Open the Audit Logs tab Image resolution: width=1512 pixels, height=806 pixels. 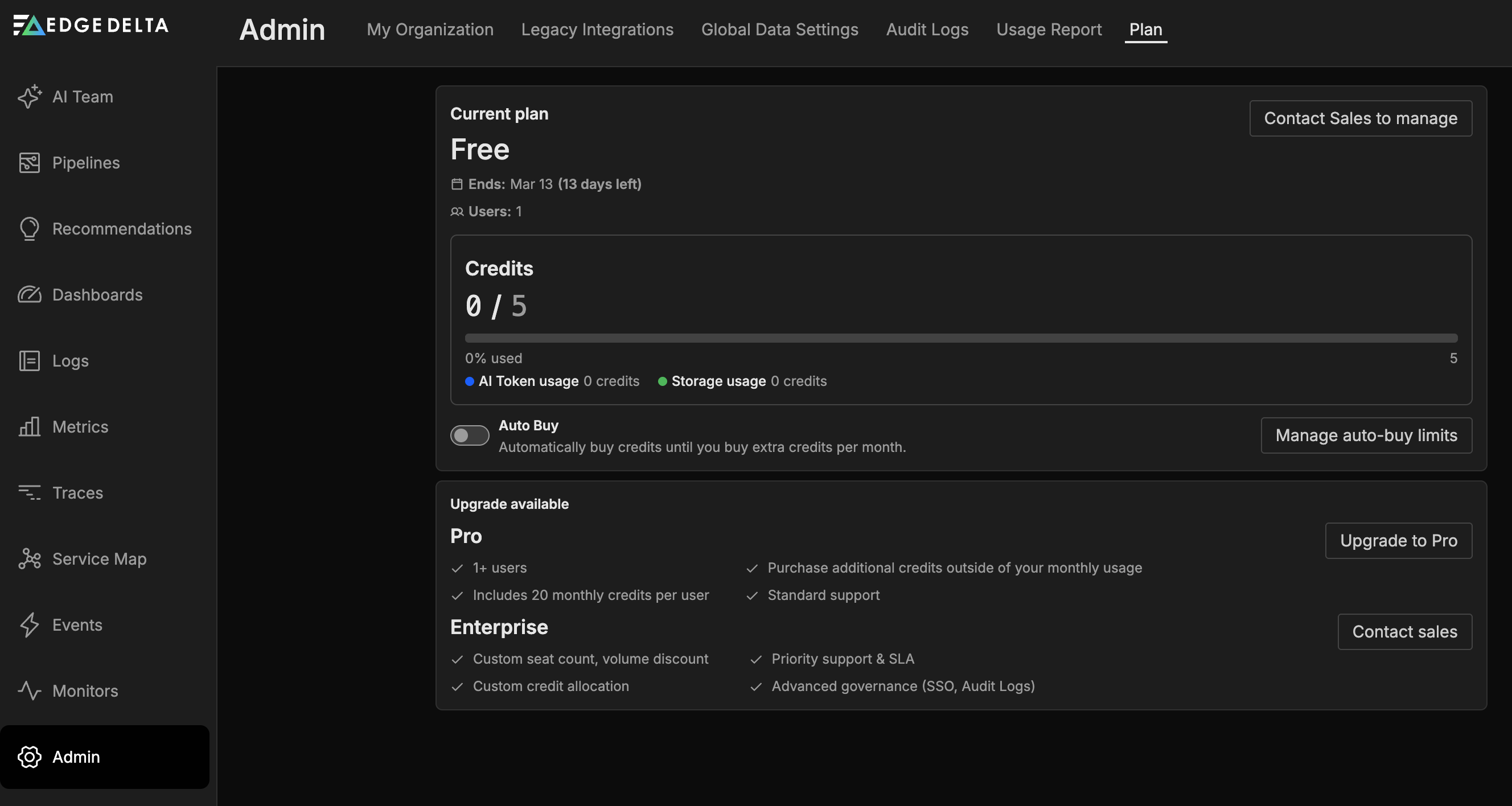tap(927, 30)
